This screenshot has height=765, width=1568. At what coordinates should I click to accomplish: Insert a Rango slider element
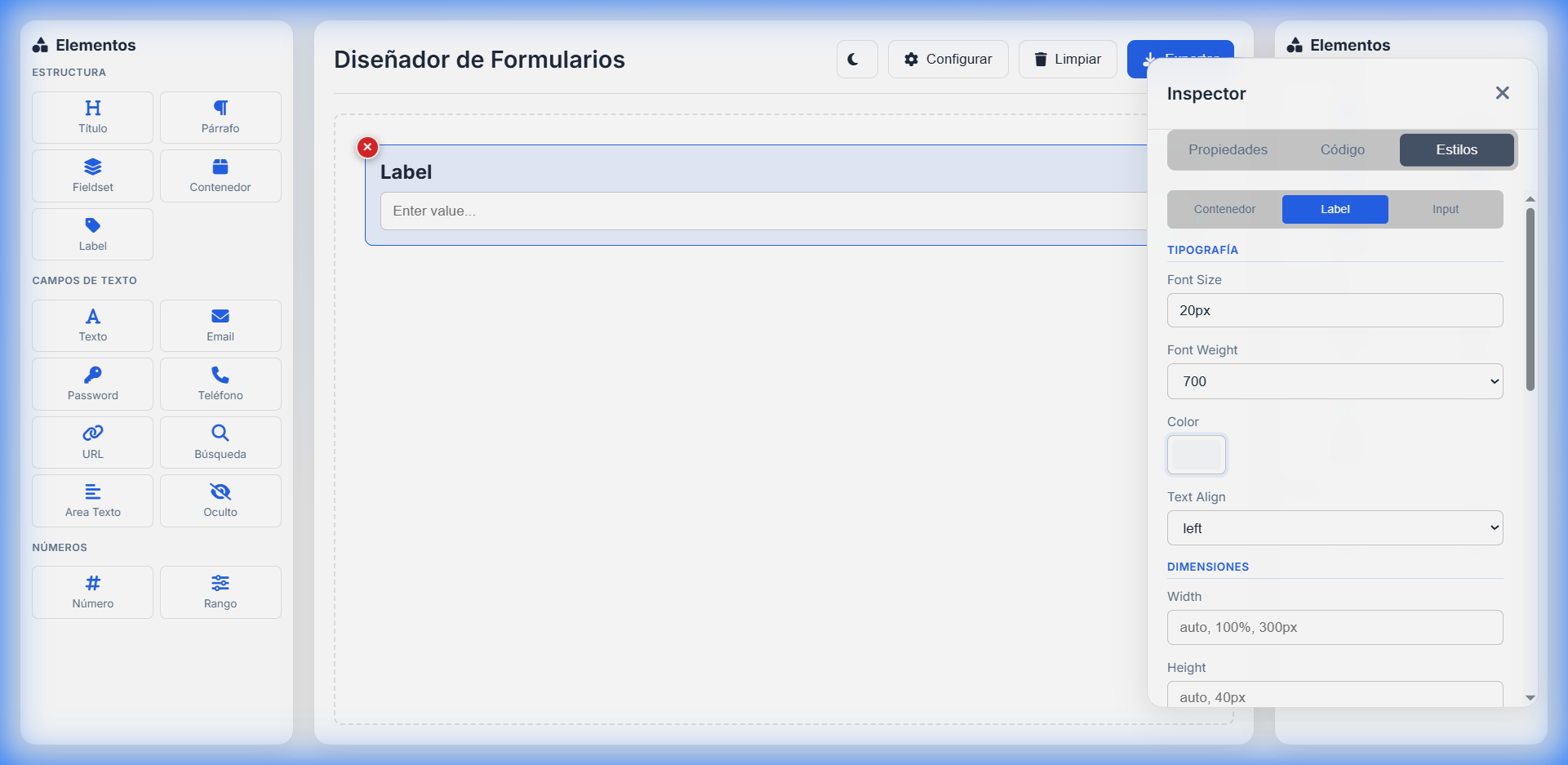220,593
